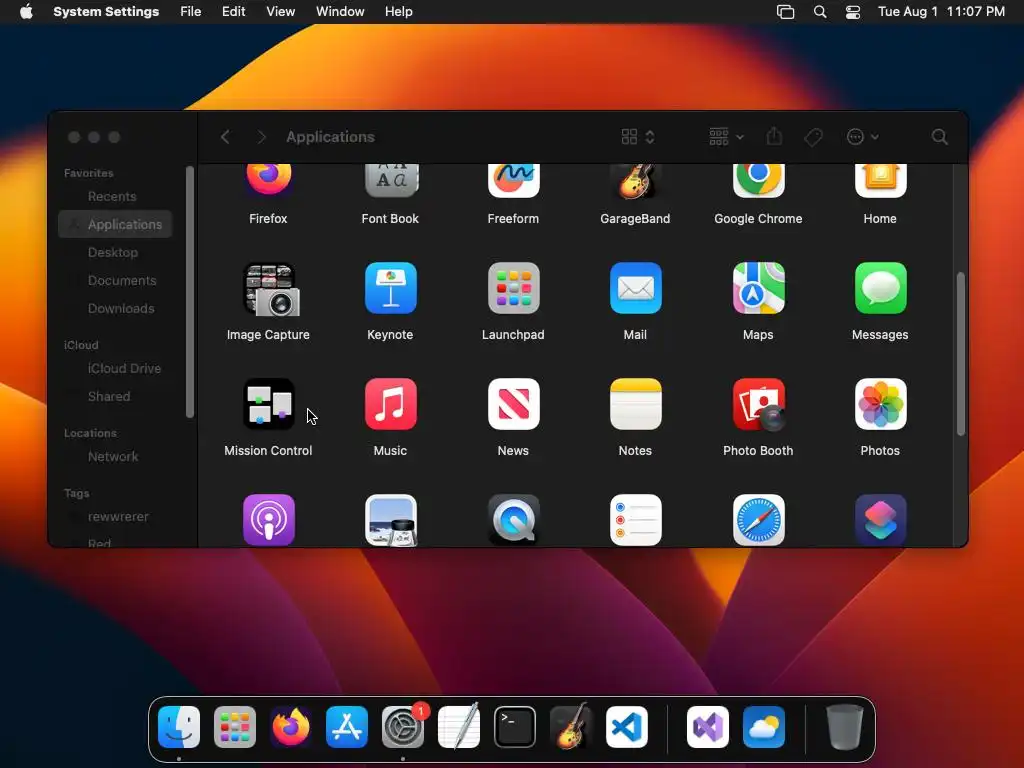Open the Trash in the Dock
Viewport: 1024px width, 768px height.
(x=845, y=727)
